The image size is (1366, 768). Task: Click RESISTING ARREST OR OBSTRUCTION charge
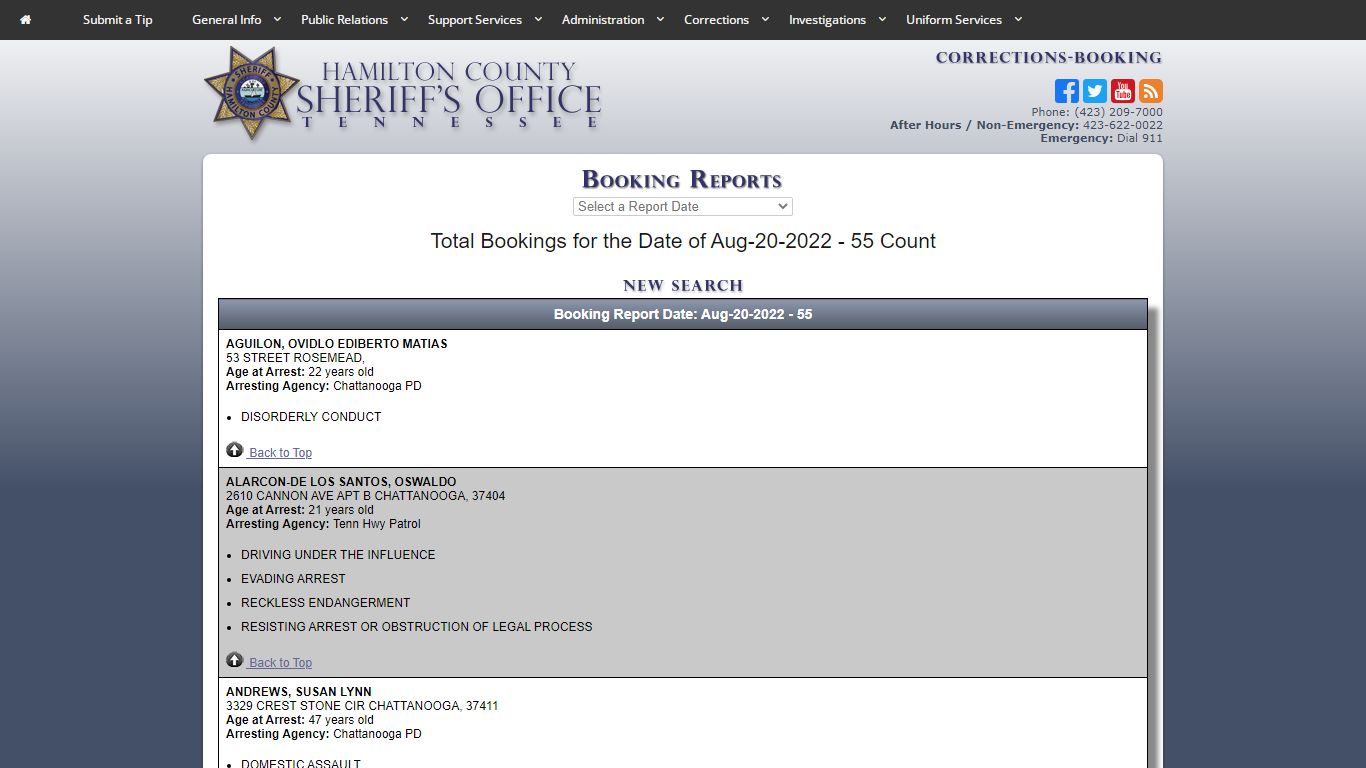point(417,627)
